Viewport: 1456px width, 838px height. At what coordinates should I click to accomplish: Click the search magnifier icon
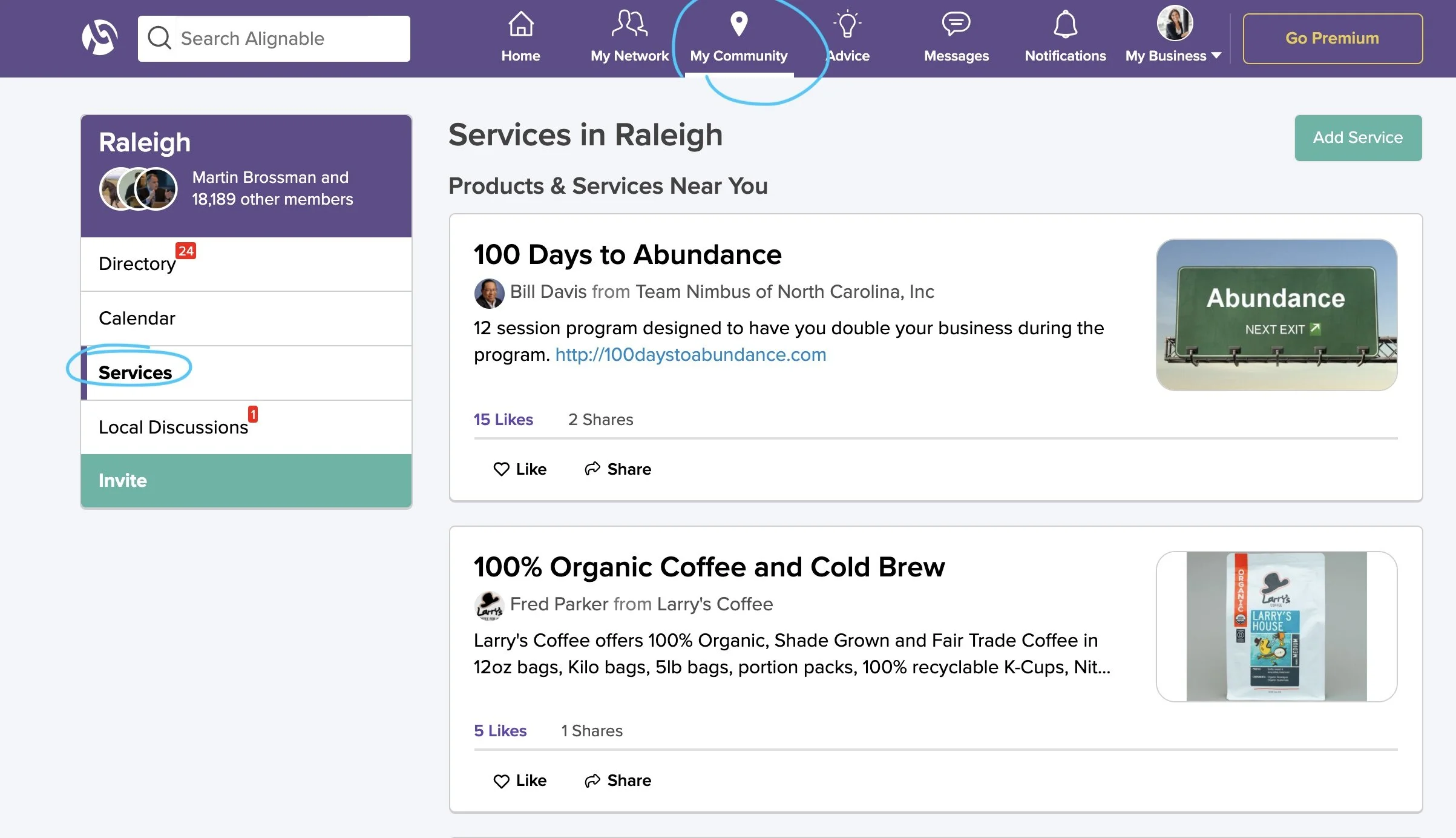pos(159,38)
